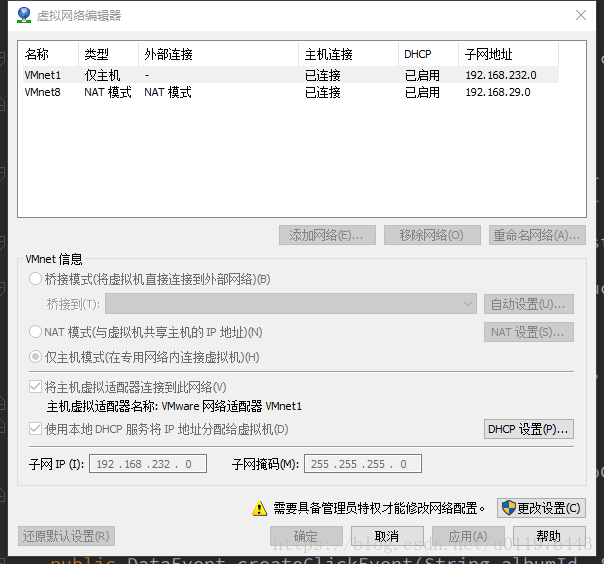The image size is (604, 564).
Task: Click the 应用(A) button
Action: (x=468, y=536)
